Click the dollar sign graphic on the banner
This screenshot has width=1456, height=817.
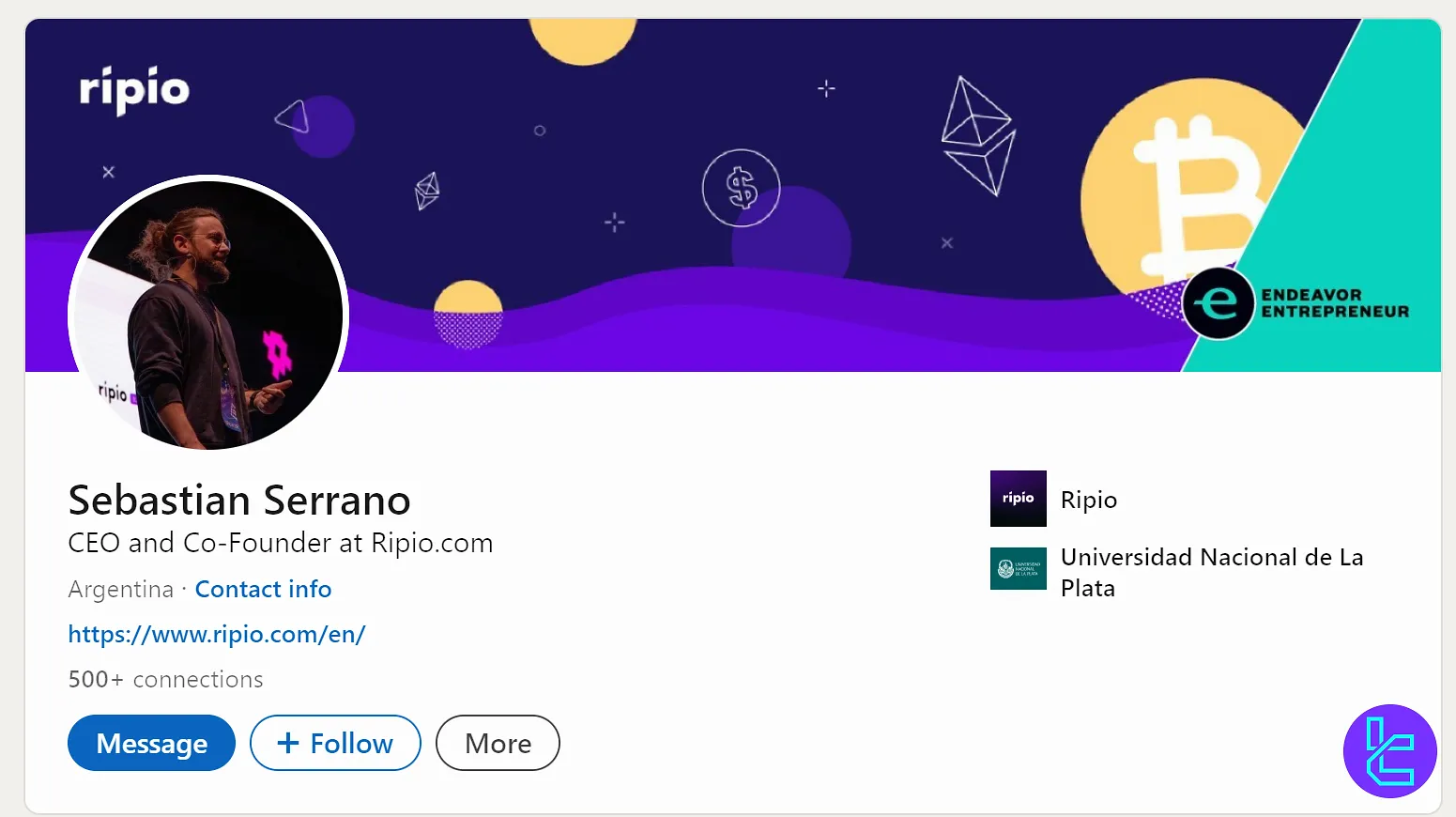tap(741, 188)
